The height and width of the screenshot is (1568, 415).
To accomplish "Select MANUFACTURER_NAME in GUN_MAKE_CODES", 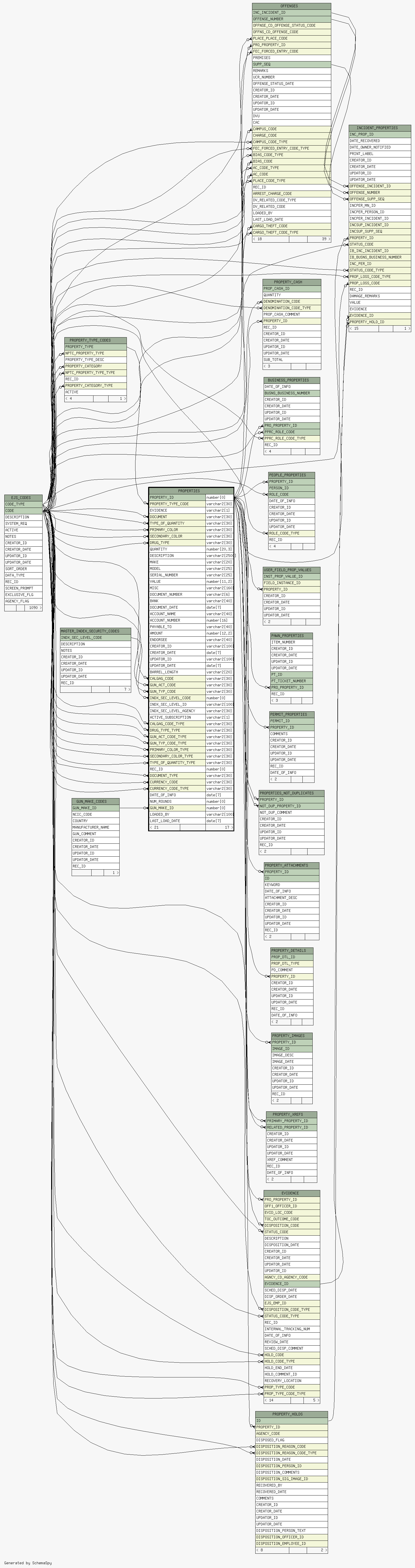I will coord(96,827).
